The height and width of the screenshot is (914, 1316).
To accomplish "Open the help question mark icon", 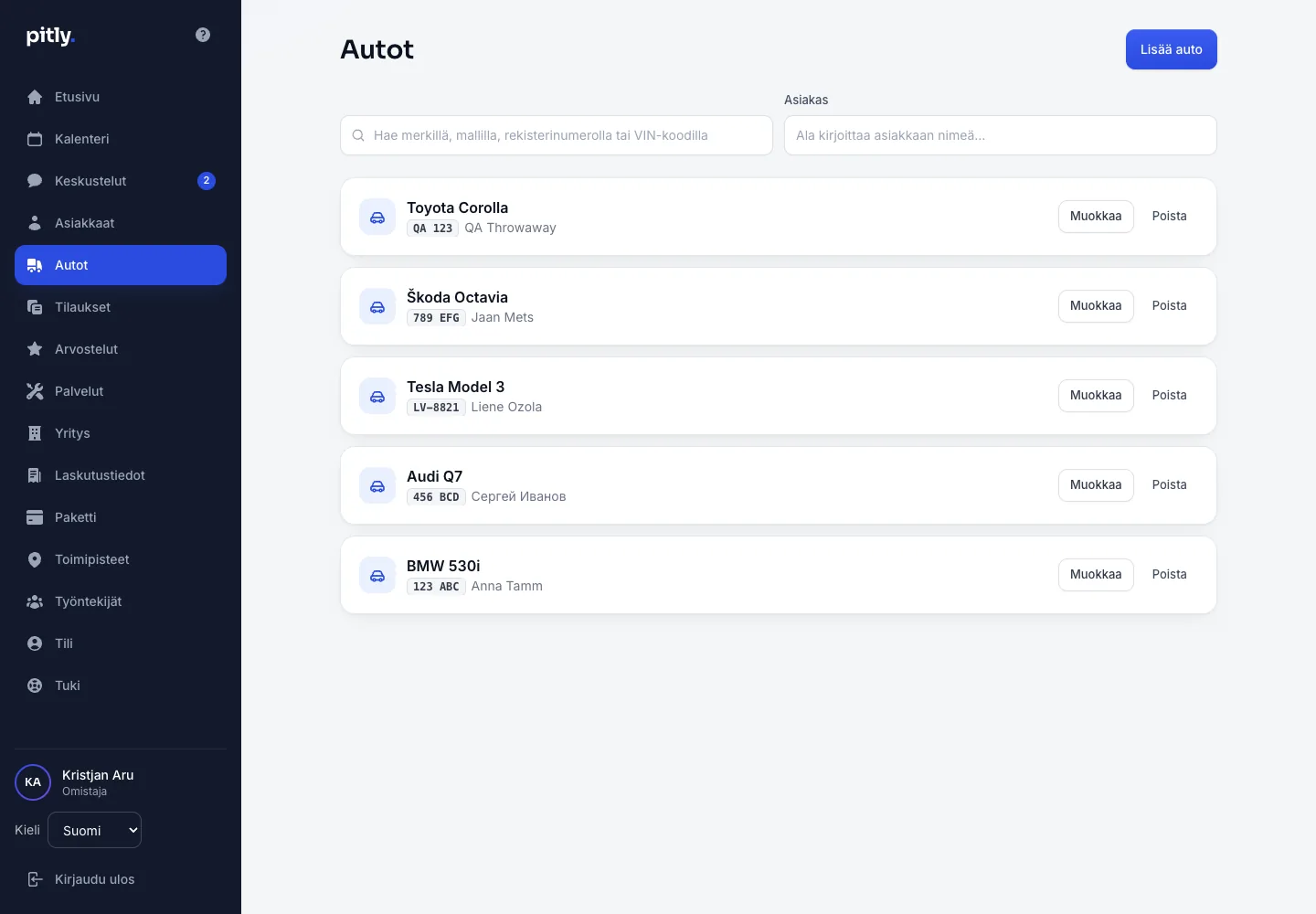I will click(203, 35).
